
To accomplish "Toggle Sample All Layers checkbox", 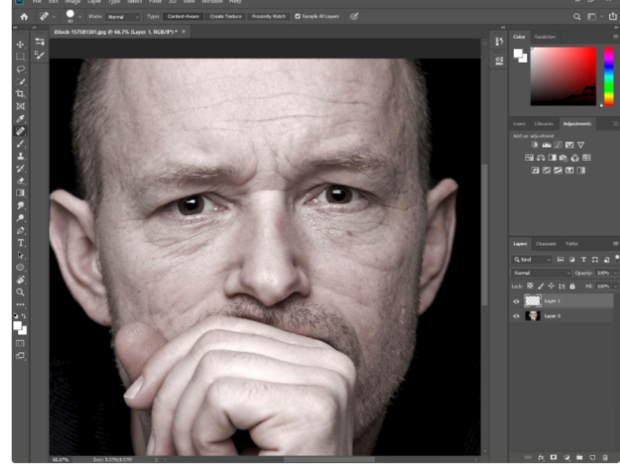I will (297, 17).
